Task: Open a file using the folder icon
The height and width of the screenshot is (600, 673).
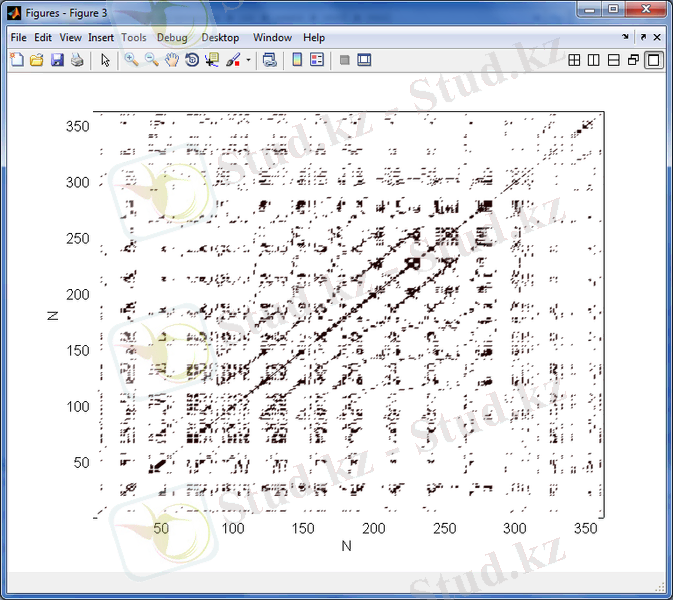Action: [x=36, y=60]
